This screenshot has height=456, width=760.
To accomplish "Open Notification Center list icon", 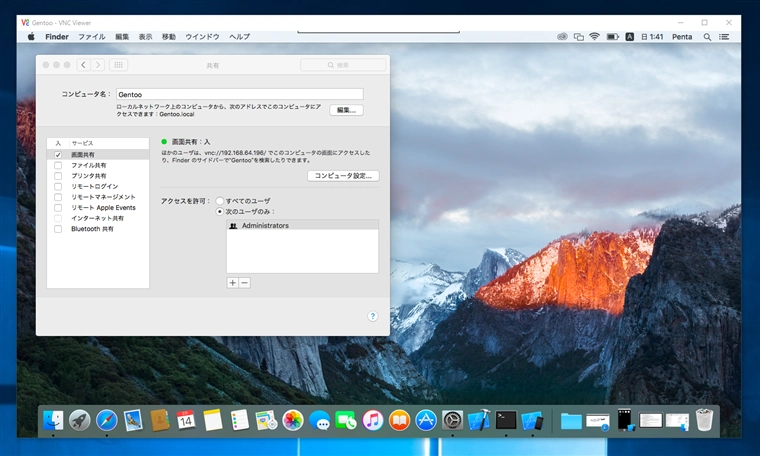I will 724,36.
